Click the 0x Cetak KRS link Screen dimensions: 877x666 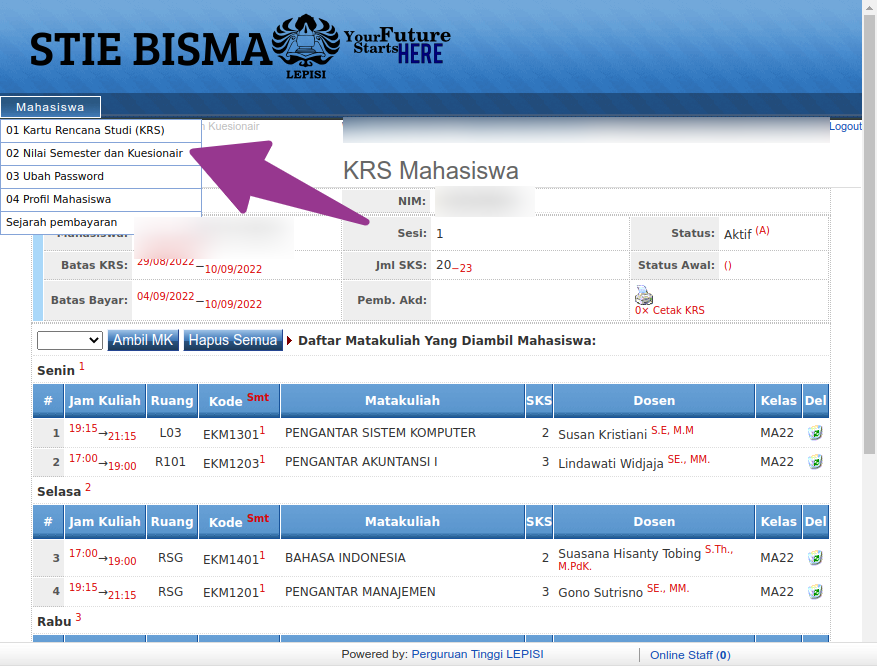point(669,310)
